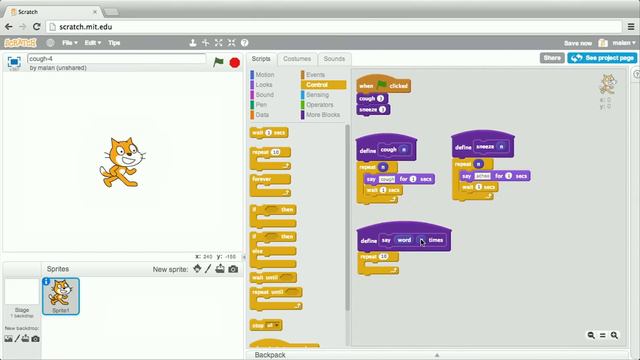Expand the Backpack panel

click(437, 355)
